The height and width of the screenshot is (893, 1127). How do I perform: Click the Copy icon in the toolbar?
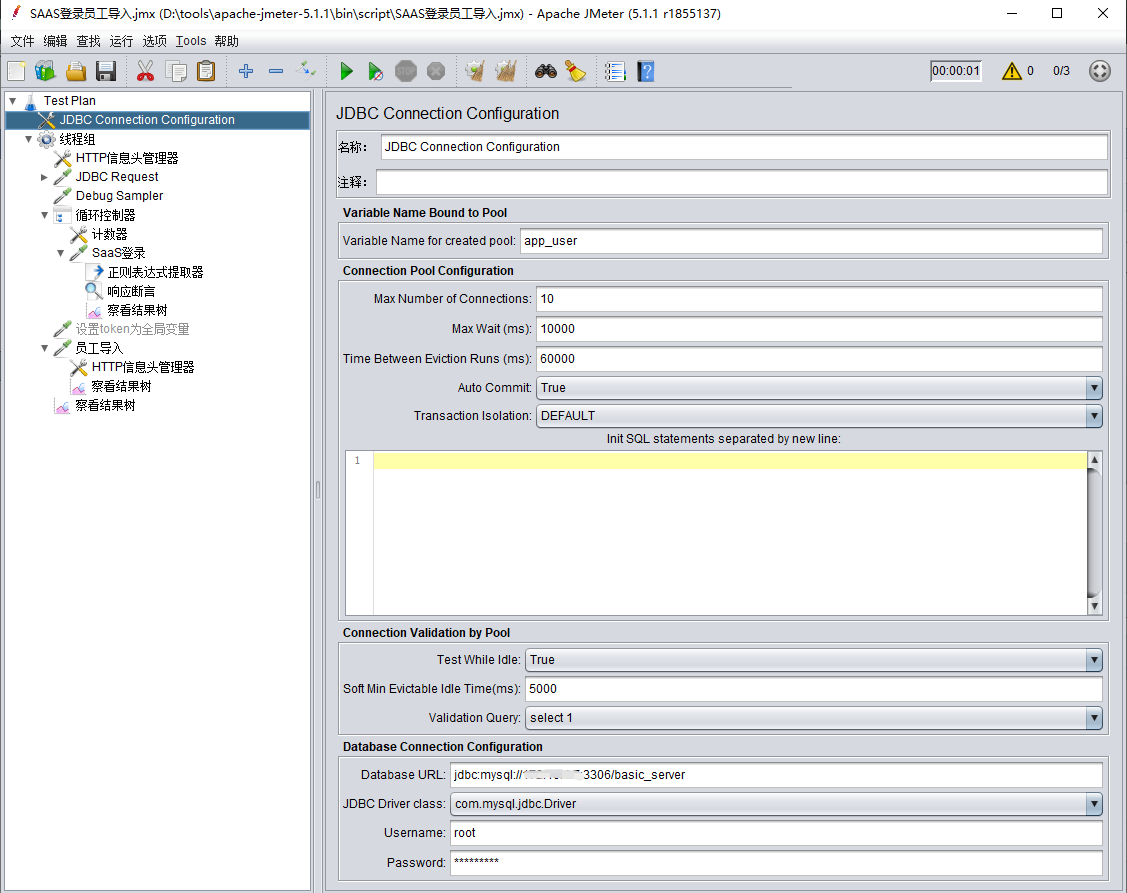176,71
